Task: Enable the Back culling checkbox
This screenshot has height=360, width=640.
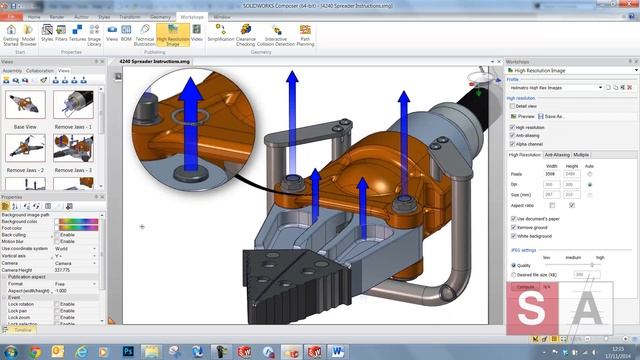Action: [x=57, y=235]
